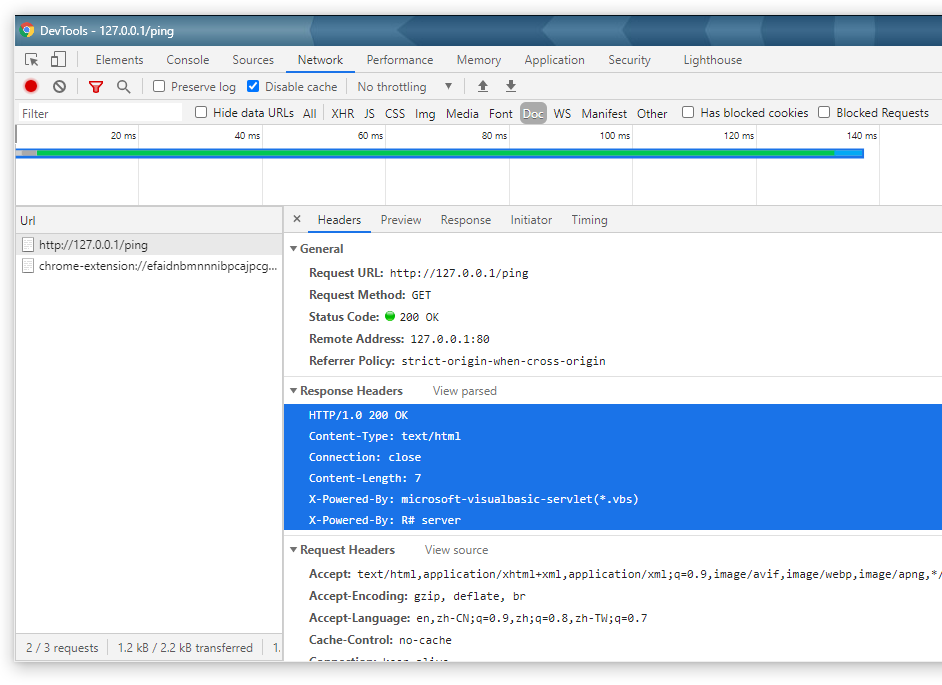Viewport: 942px width, 685px height.
Task: Click View source for request headers
Action: tap(456, 550)
